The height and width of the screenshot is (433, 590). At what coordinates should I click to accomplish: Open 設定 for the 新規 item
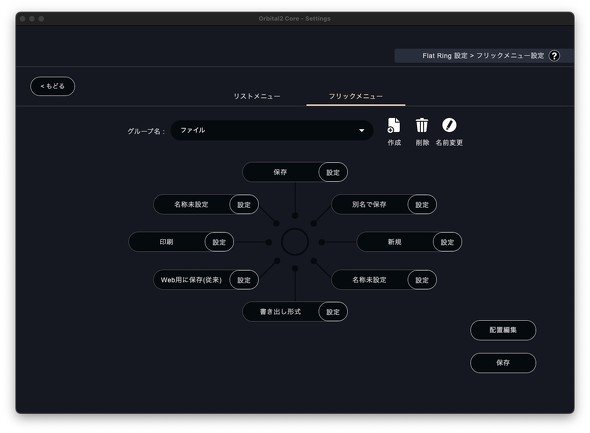447,242
